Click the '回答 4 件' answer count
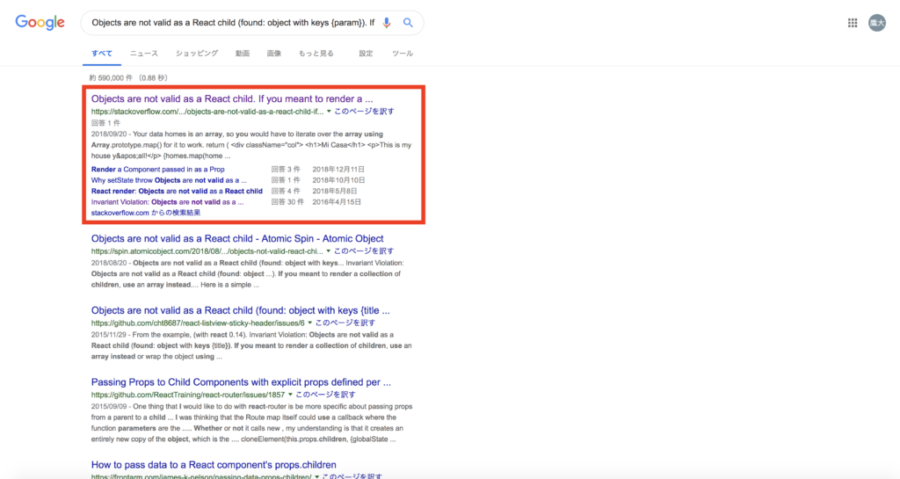This screenshot has height=479, width=900. 286,191
